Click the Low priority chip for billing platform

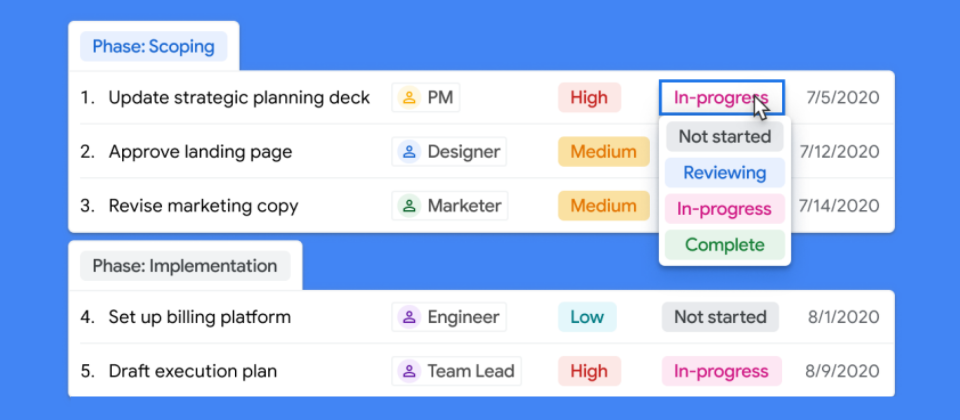[x=587, y=317]
